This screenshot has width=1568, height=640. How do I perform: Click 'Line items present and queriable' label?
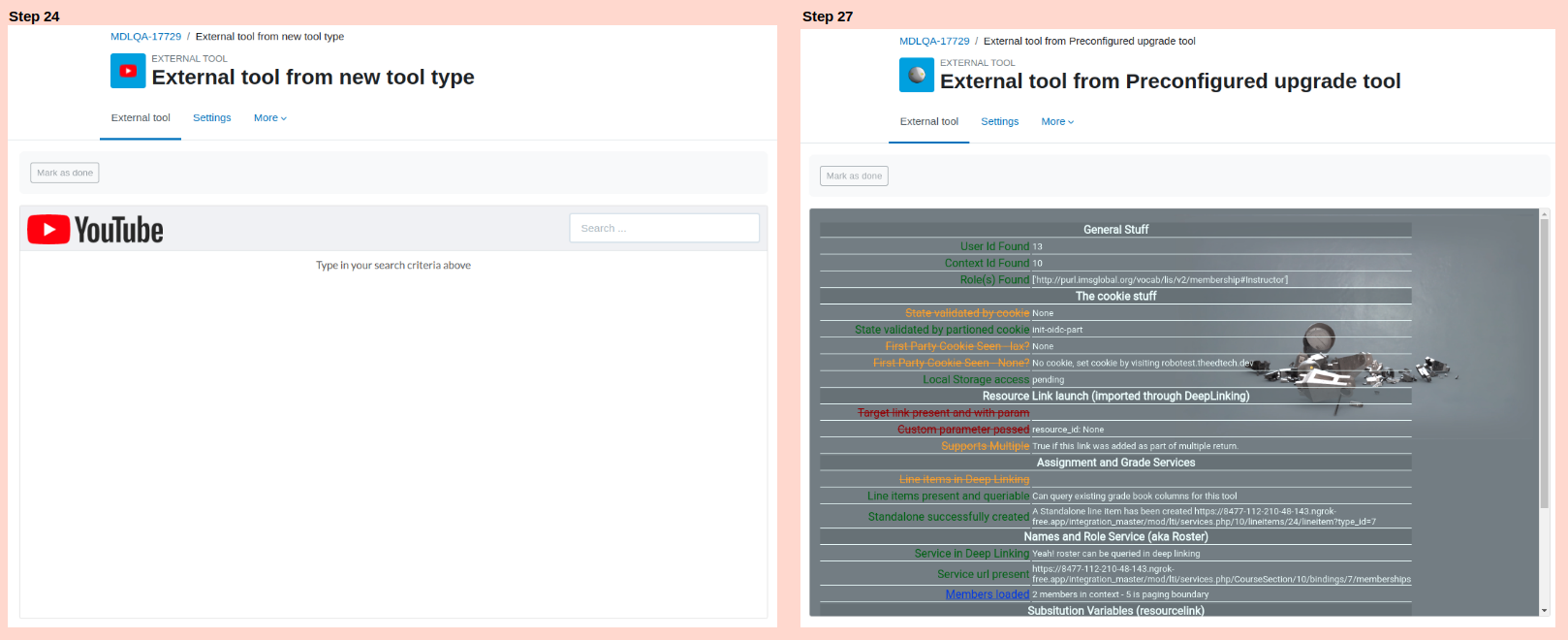[x=948, y=496]
